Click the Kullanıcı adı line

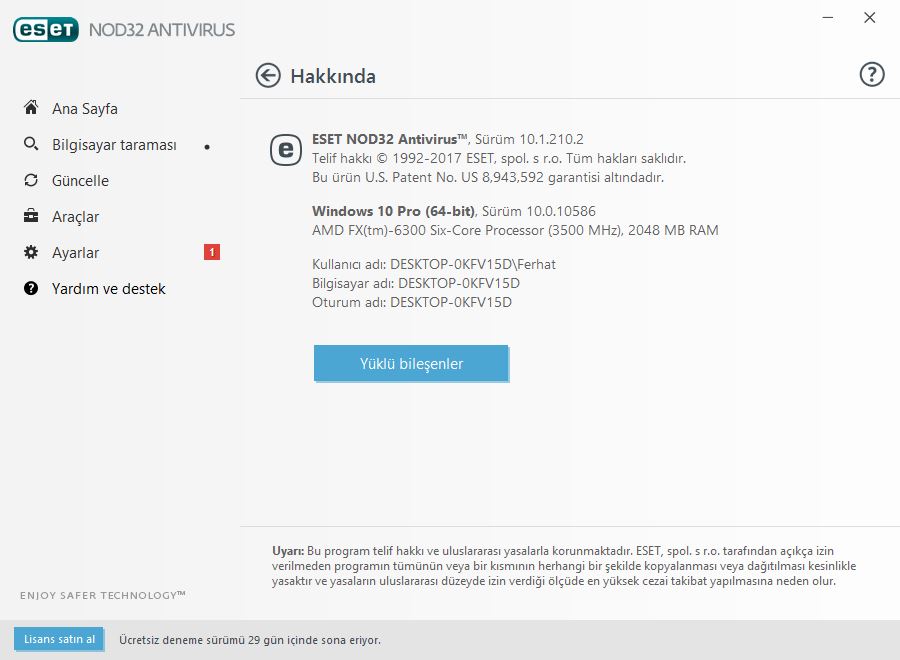pos(434,264)
